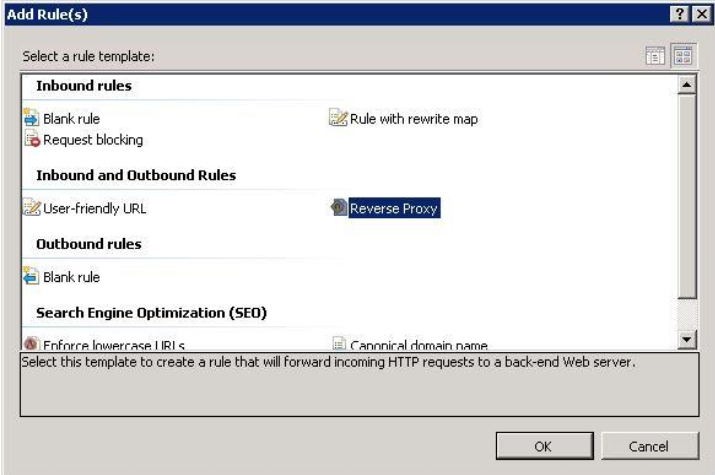Close the Add Rule(s) dialog
715x475 pixels.
(x=702, y=14)
